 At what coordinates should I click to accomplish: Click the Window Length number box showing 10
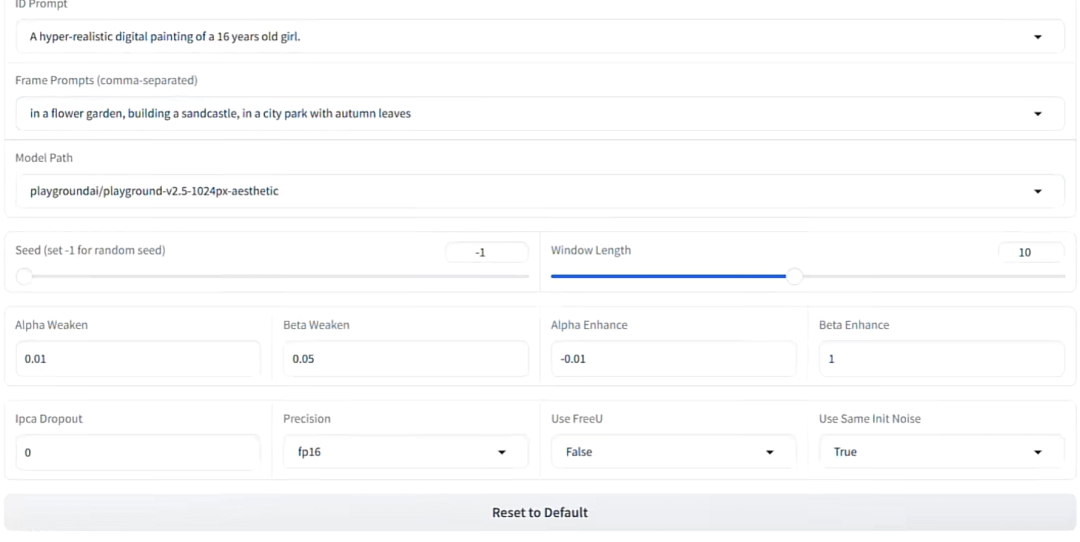point(1031,252)
